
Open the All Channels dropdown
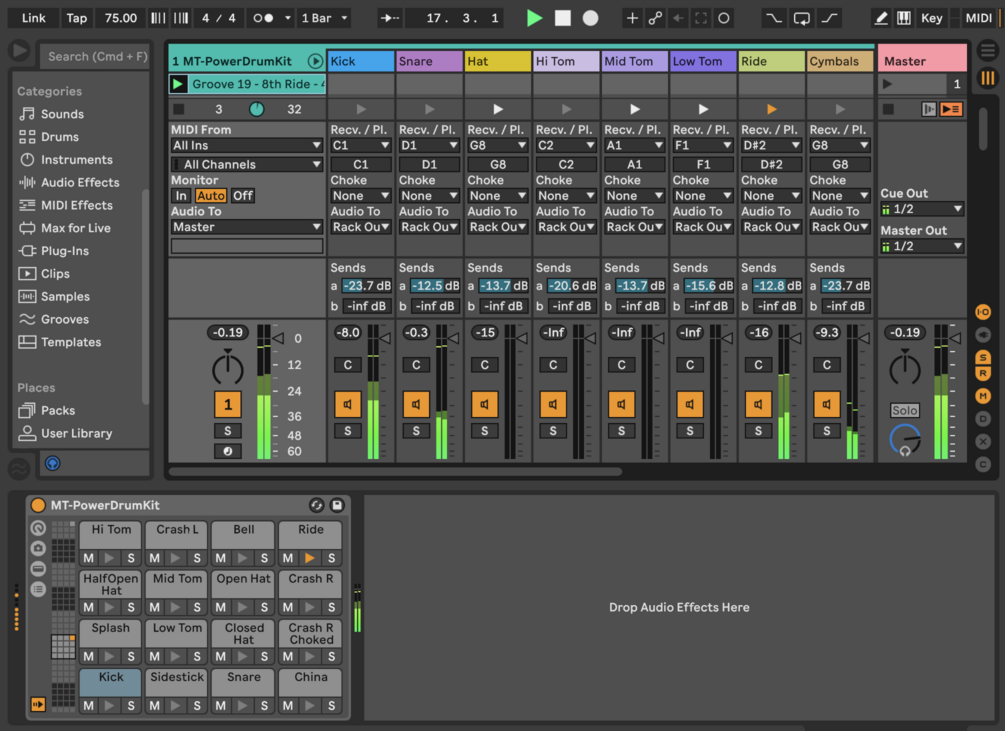[247, 165]
